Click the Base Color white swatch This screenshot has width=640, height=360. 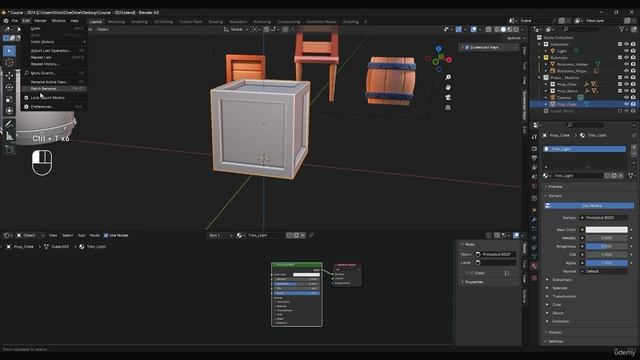[x=606, y=230]
